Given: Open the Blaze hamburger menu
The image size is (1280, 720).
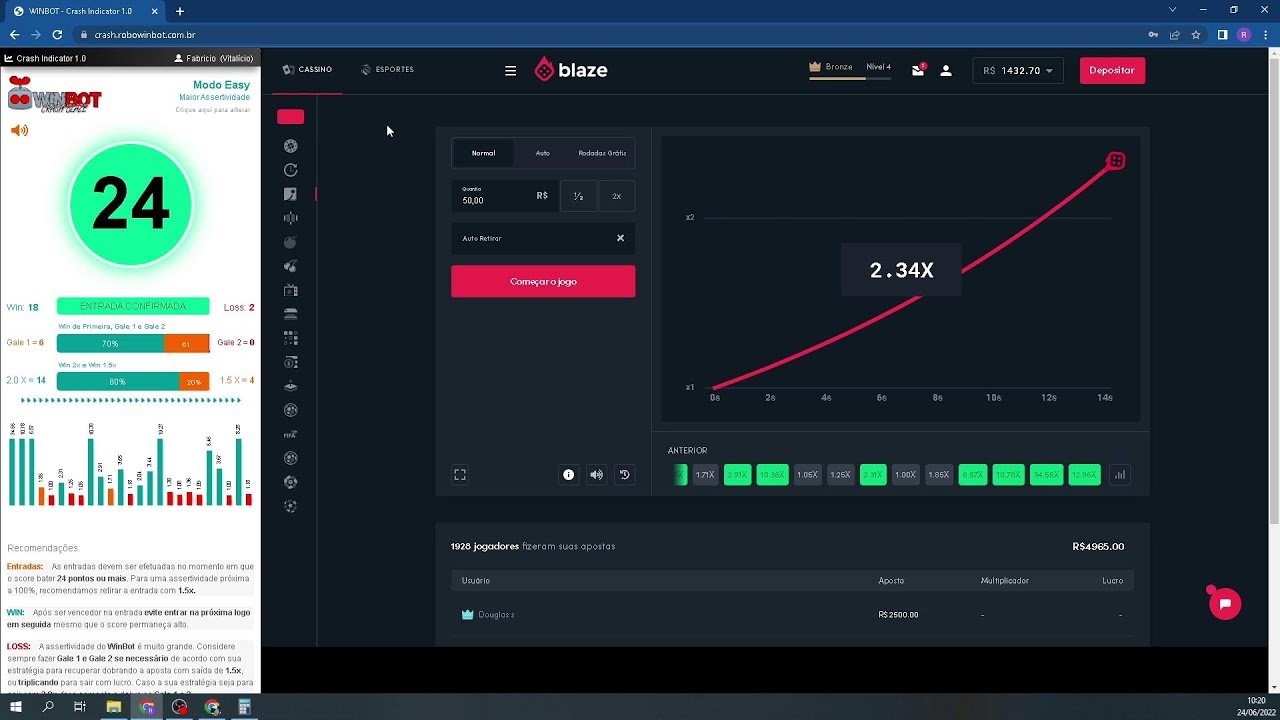Looking at the screenshot, I should click(x=510, y=70).
